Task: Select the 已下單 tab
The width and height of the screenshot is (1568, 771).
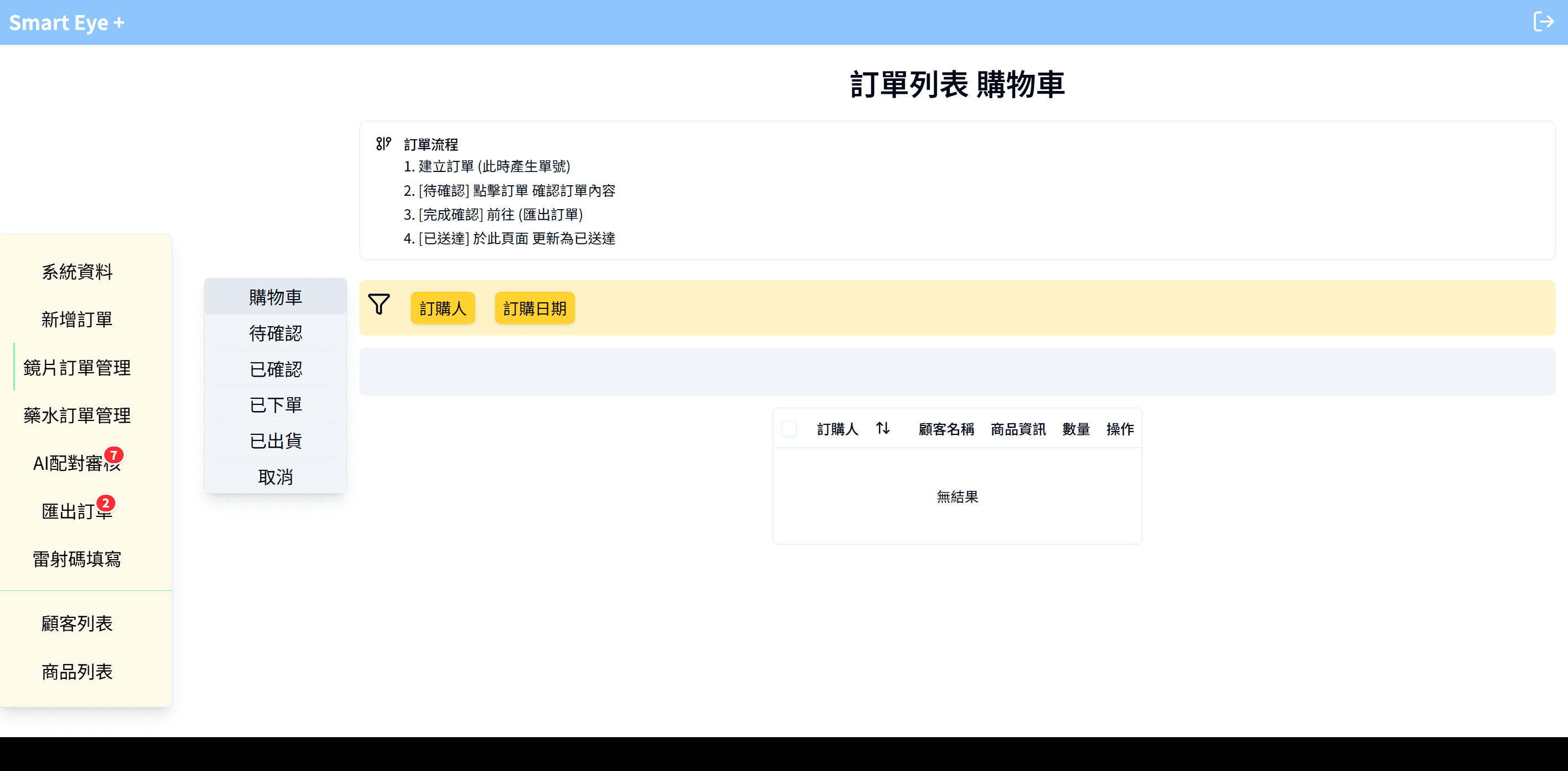Action: click(275, 404)
